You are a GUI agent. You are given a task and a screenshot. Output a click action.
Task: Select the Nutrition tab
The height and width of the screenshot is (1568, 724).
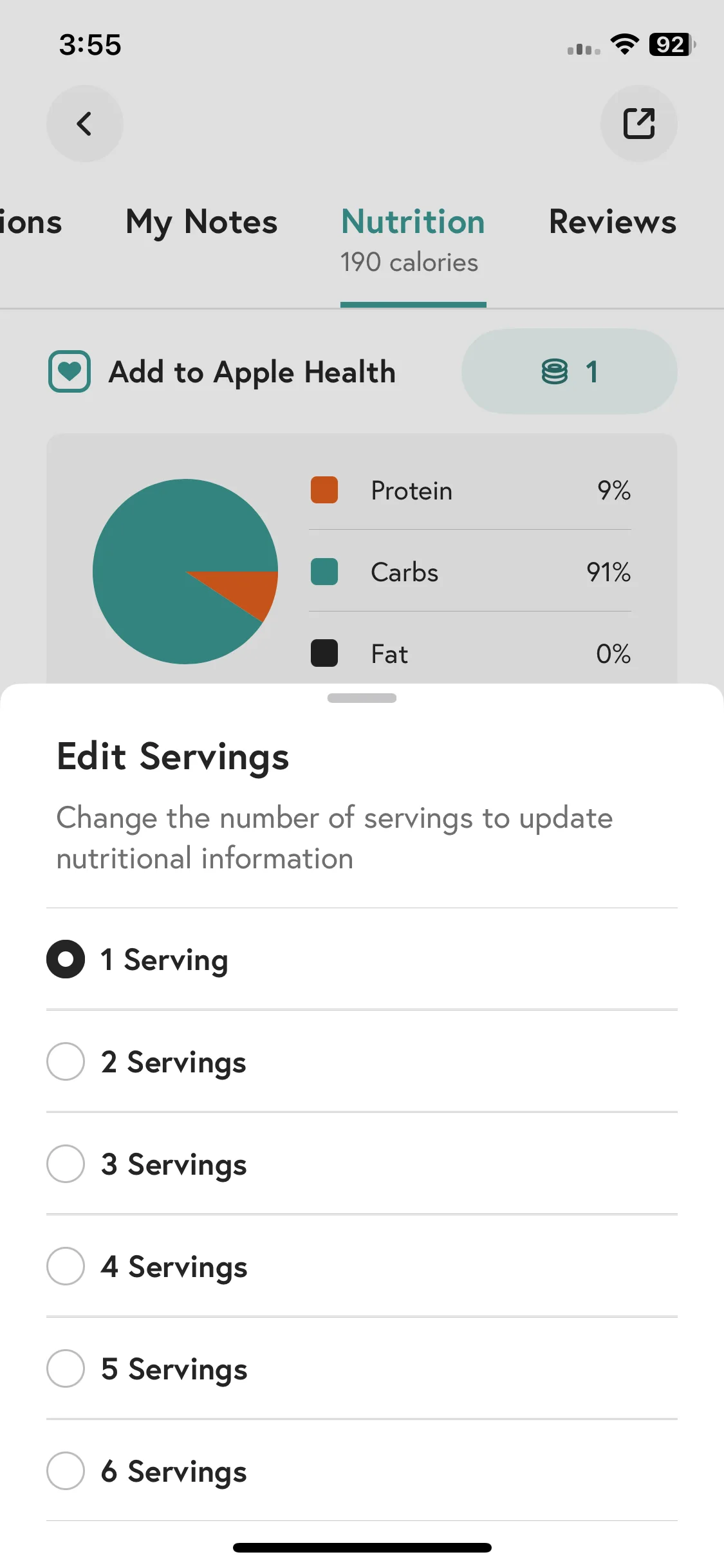(x=413, y=239)
